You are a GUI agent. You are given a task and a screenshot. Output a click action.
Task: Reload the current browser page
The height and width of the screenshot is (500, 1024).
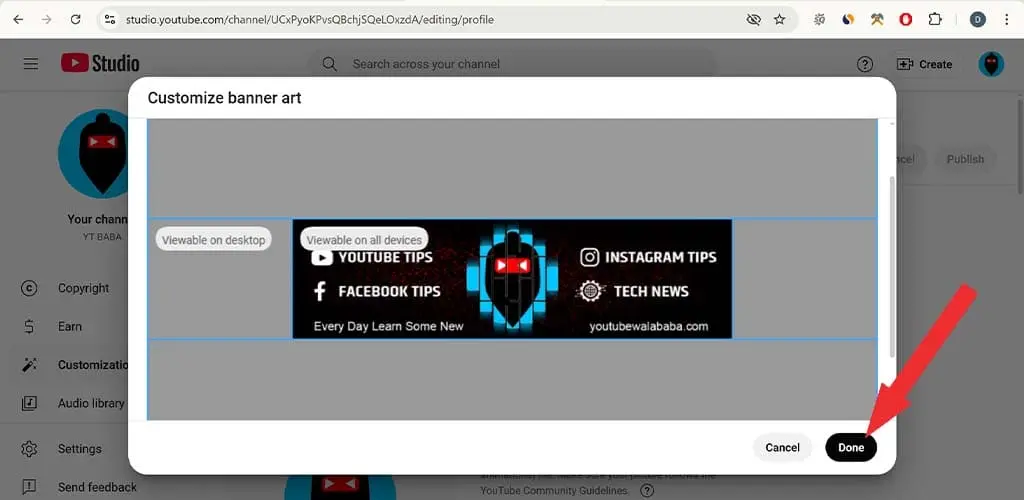click(x=75, y=20)
